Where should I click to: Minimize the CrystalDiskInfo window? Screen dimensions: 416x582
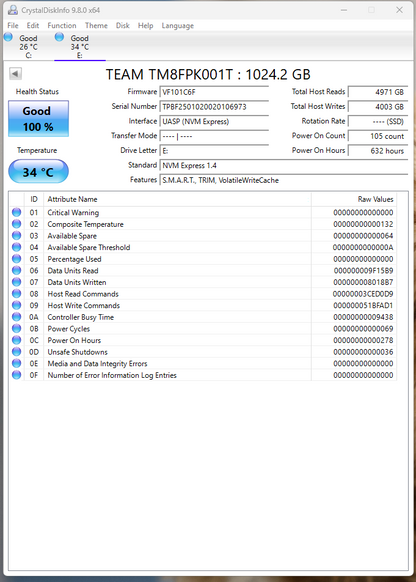coord(344,10)
